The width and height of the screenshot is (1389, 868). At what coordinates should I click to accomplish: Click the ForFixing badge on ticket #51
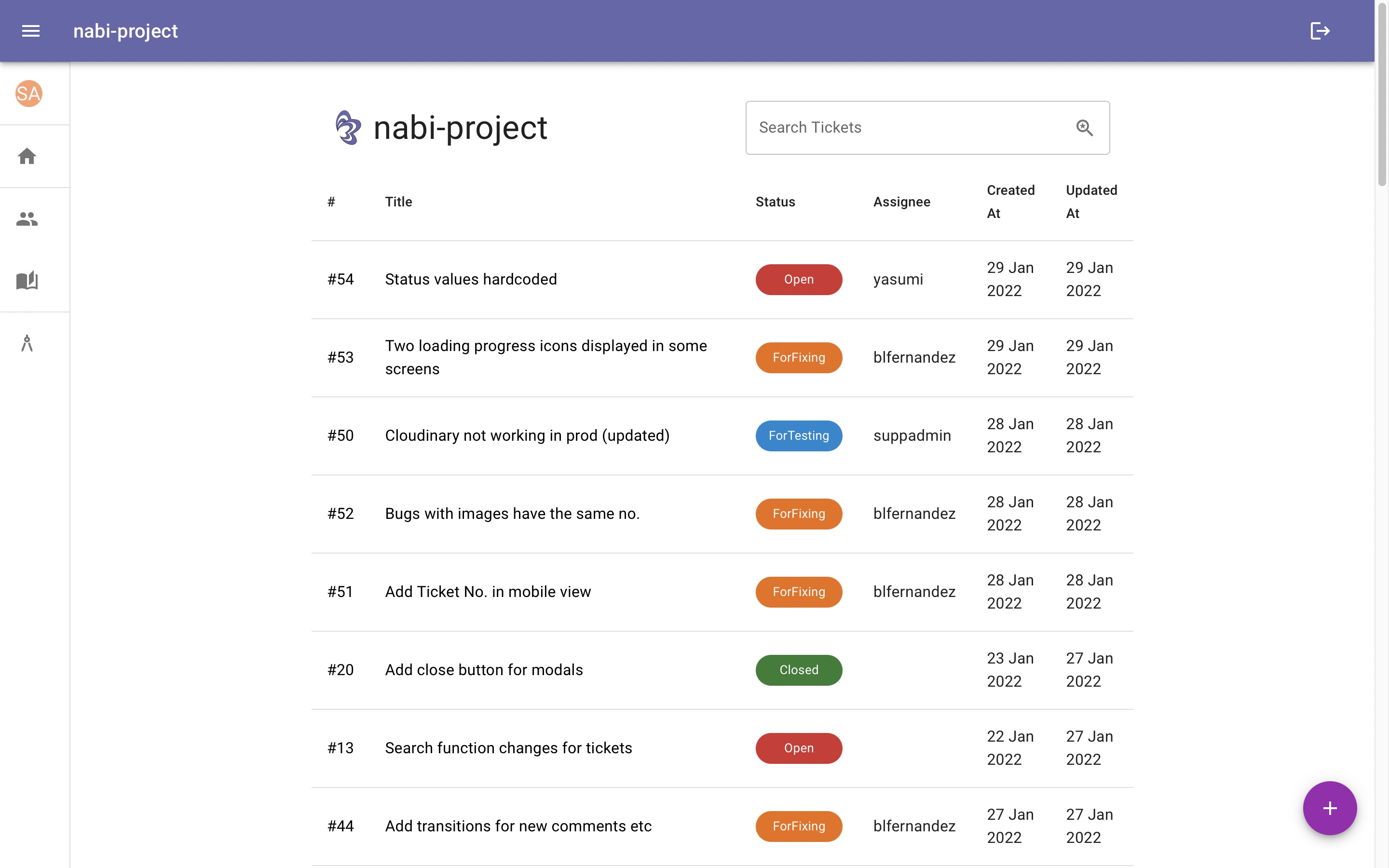tap(798, 591)
